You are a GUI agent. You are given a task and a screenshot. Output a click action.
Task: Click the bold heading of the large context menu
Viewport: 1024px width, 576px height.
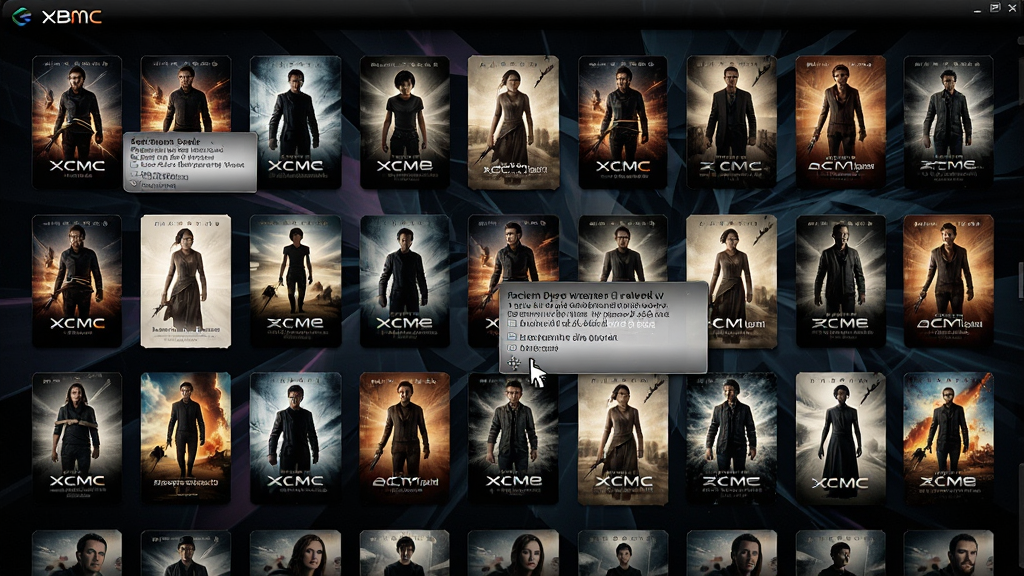tap(585, 296)
